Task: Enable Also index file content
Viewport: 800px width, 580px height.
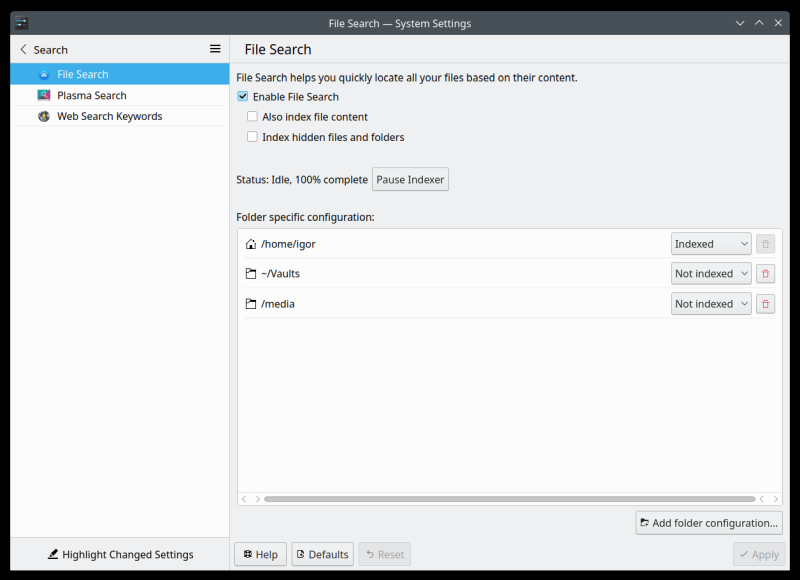Action: tap(252, 116)
